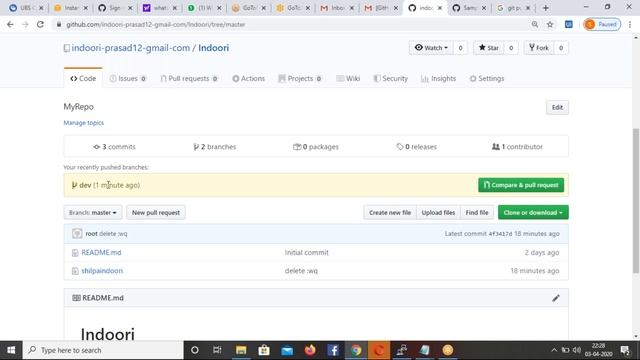Image resolution: width=640 pixels, height=360 pixels.
Task: Switch to the Insights tab
Action: 438,78
